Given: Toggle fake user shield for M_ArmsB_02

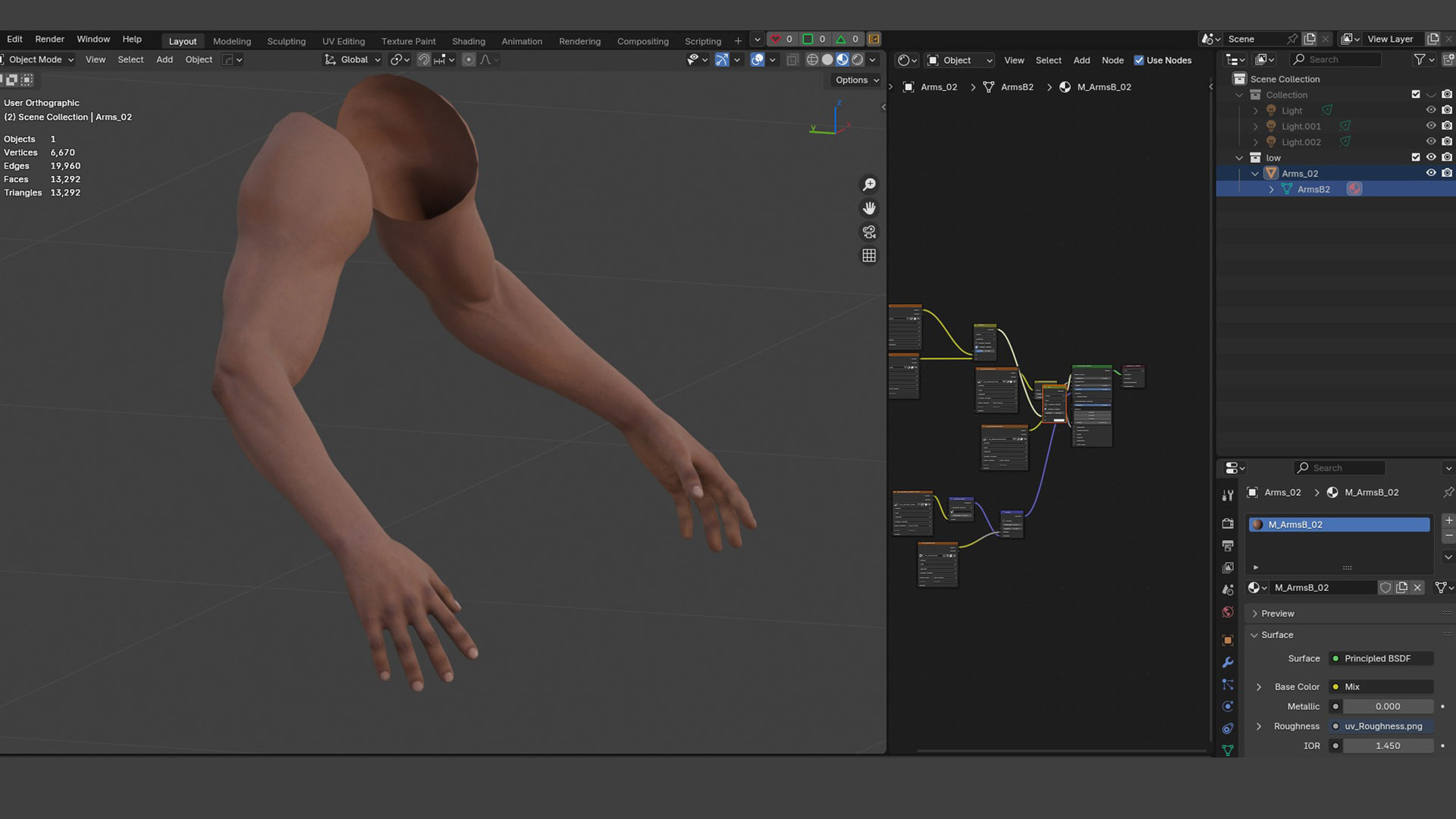Looking at the screenshot, I should [1385, 588].
